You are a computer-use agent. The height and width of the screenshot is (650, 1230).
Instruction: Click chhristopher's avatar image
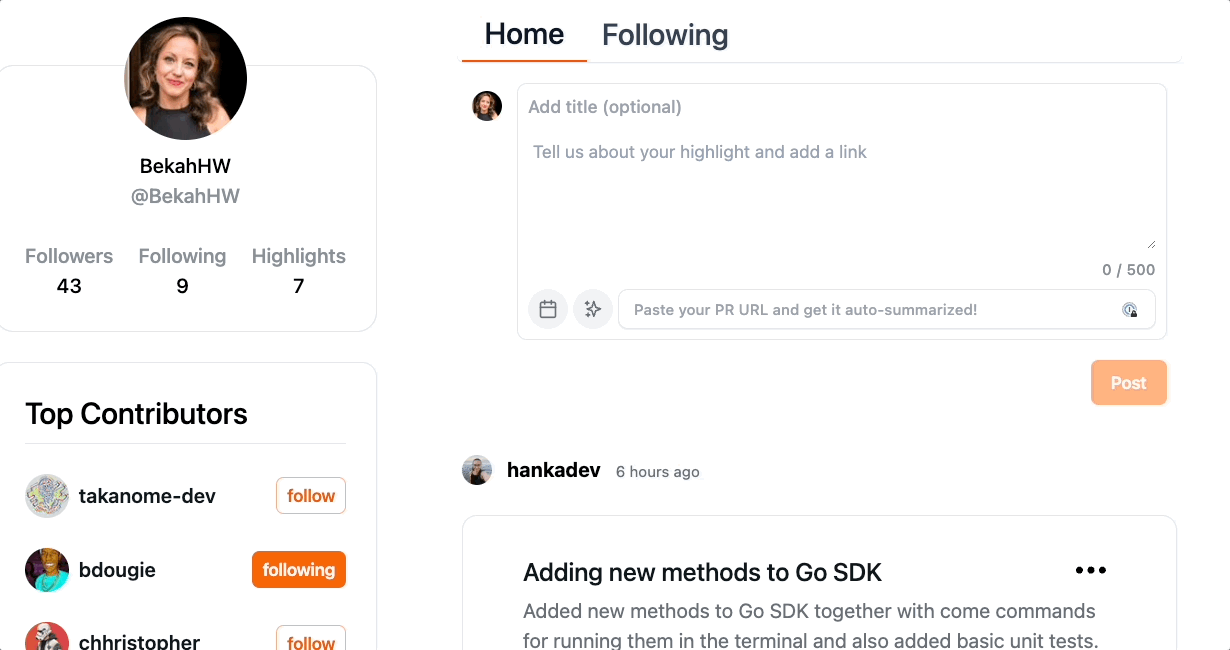click(x=47, y=638)
